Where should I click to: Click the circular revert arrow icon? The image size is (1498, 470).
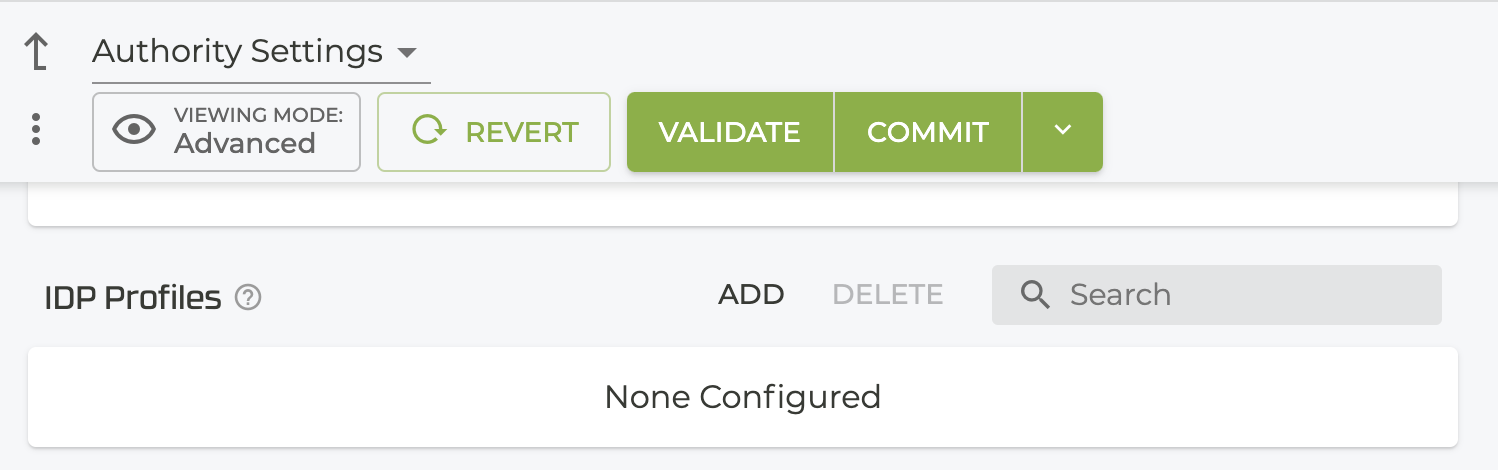[x=430, y=131]
